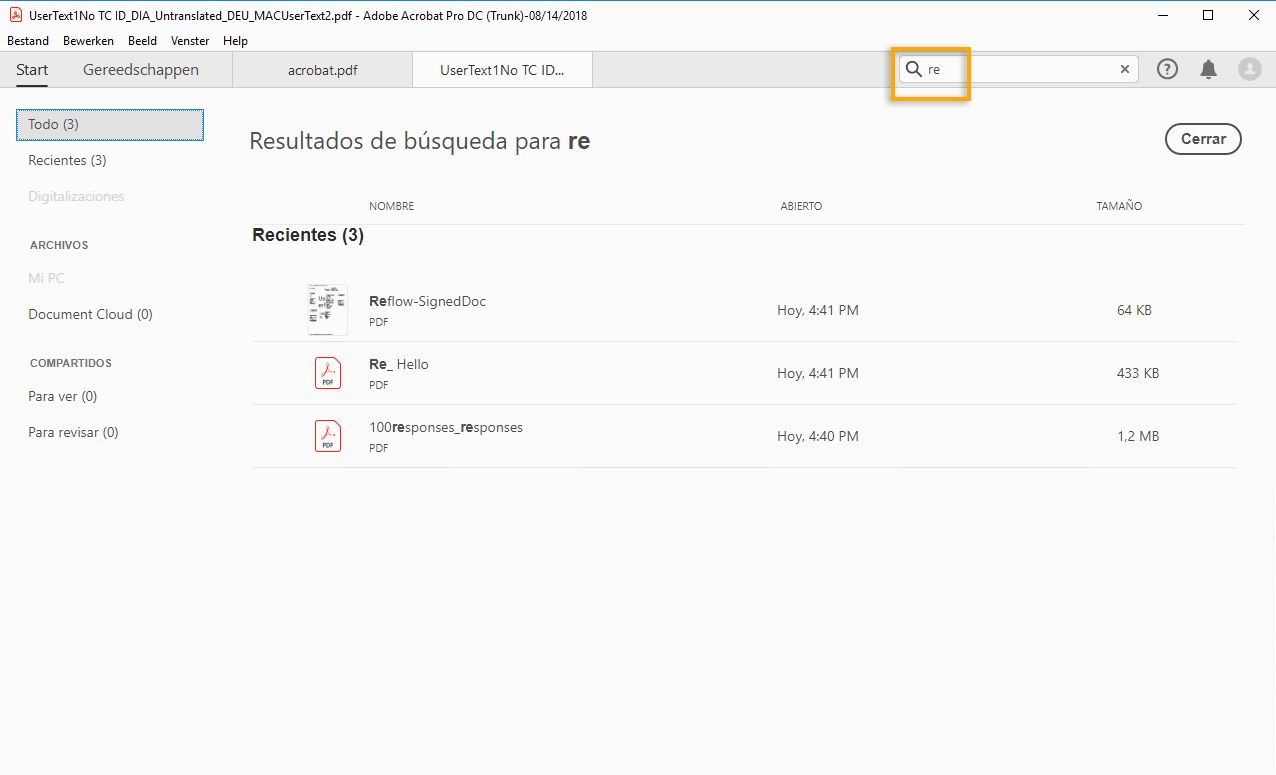Image resolution: width=1276 pixels, height=775 pixels.
Task: Open the user profile avatar
Action: (x=1249, y=69)
